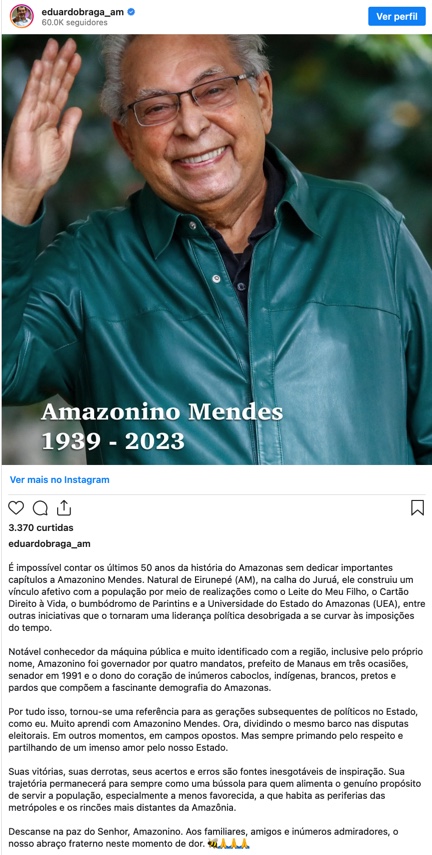432x855 pixels.
Task: Click the Amazonino Mendes name overlay
Action: pos(162,413)
